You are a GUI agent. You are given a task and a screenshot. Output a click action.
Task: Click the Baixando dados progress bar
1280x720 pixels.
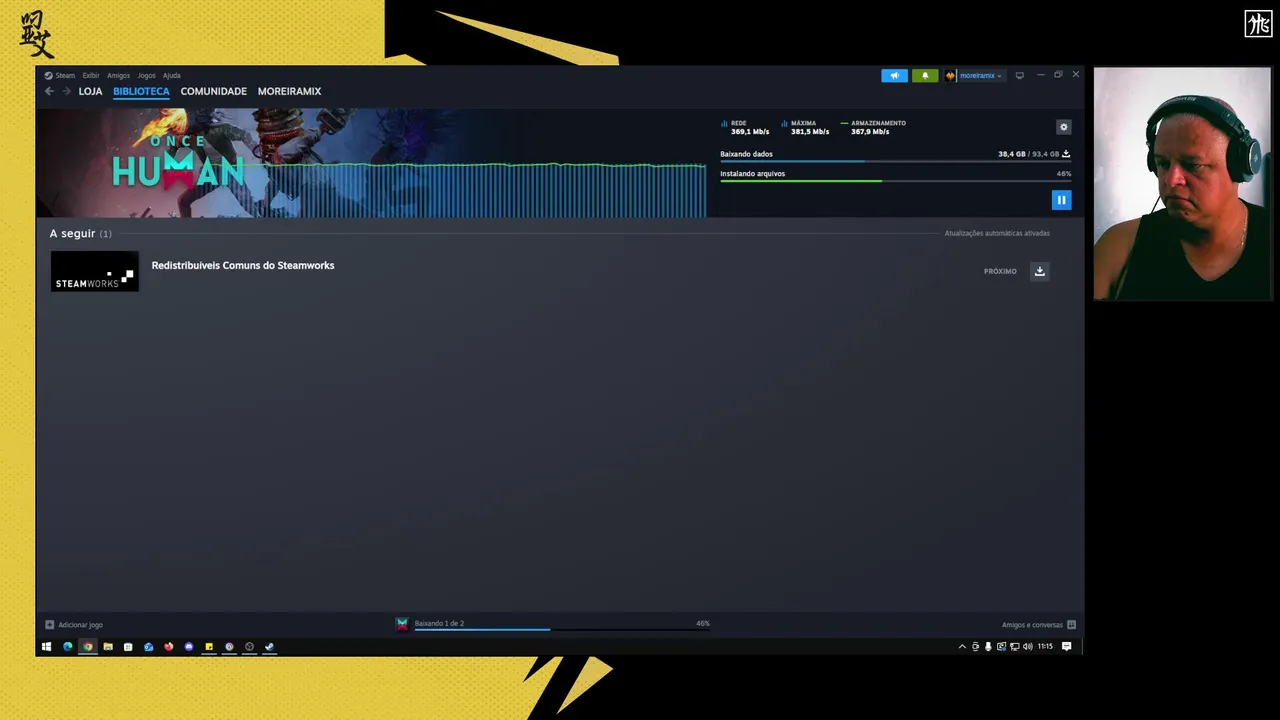[895, 161]
